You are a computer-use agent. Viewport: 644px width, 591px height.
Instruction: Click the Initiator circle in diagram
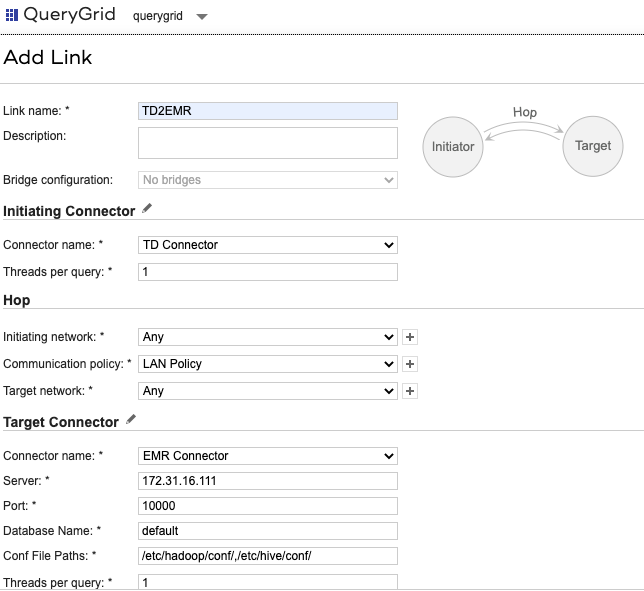point(453,147)
